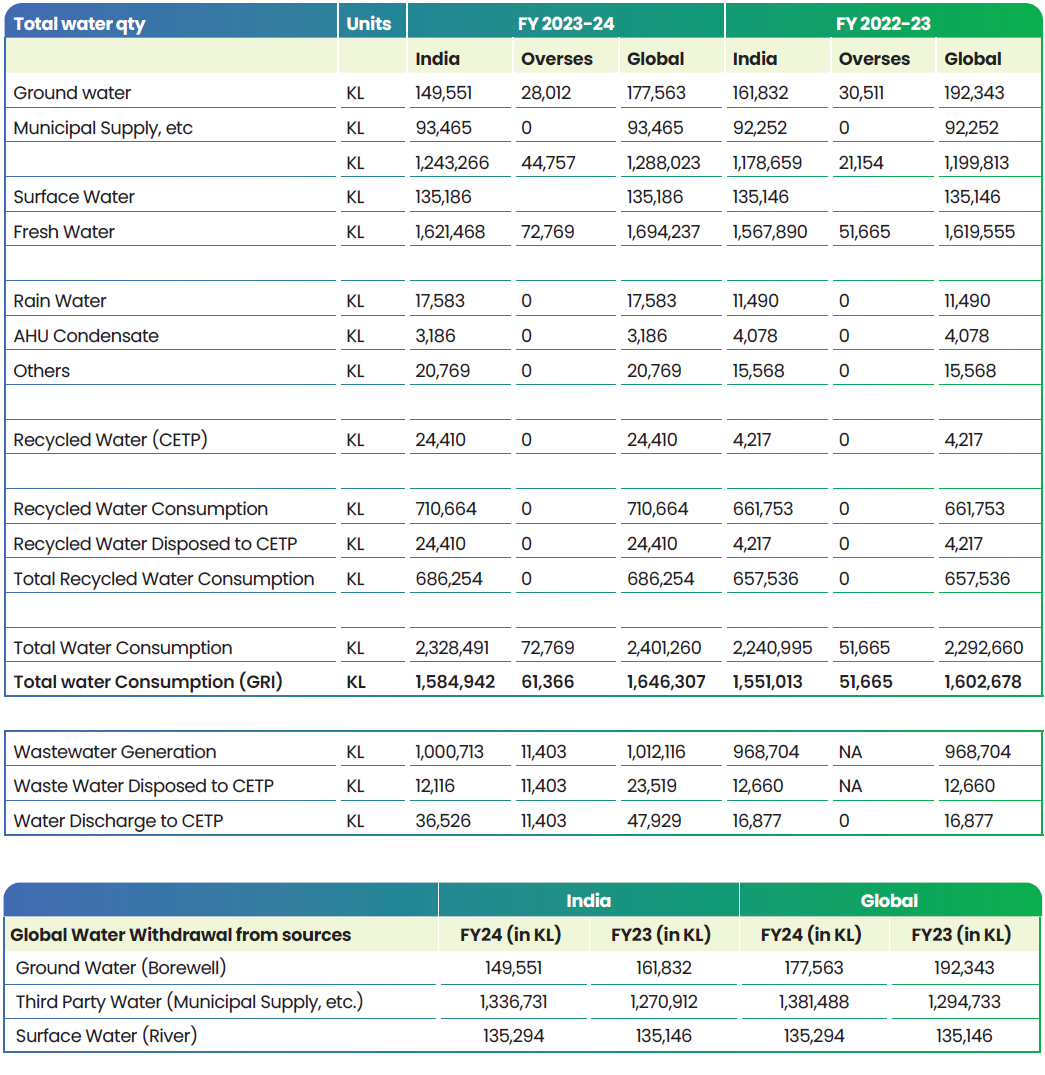The image size is (1045, 1075).
Task: Select the value 44,757
Action: (x=548, y=163)
